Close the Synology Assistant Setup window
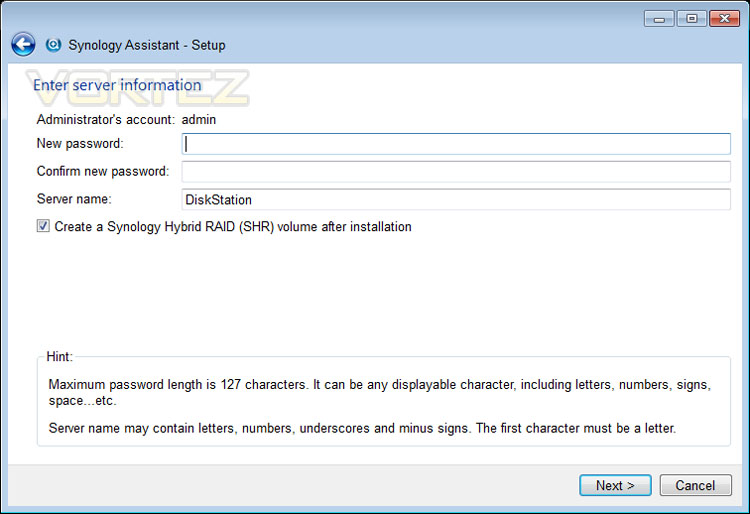Image resolution: width=750 pixels, height=514 pixels. click(725, 19)
